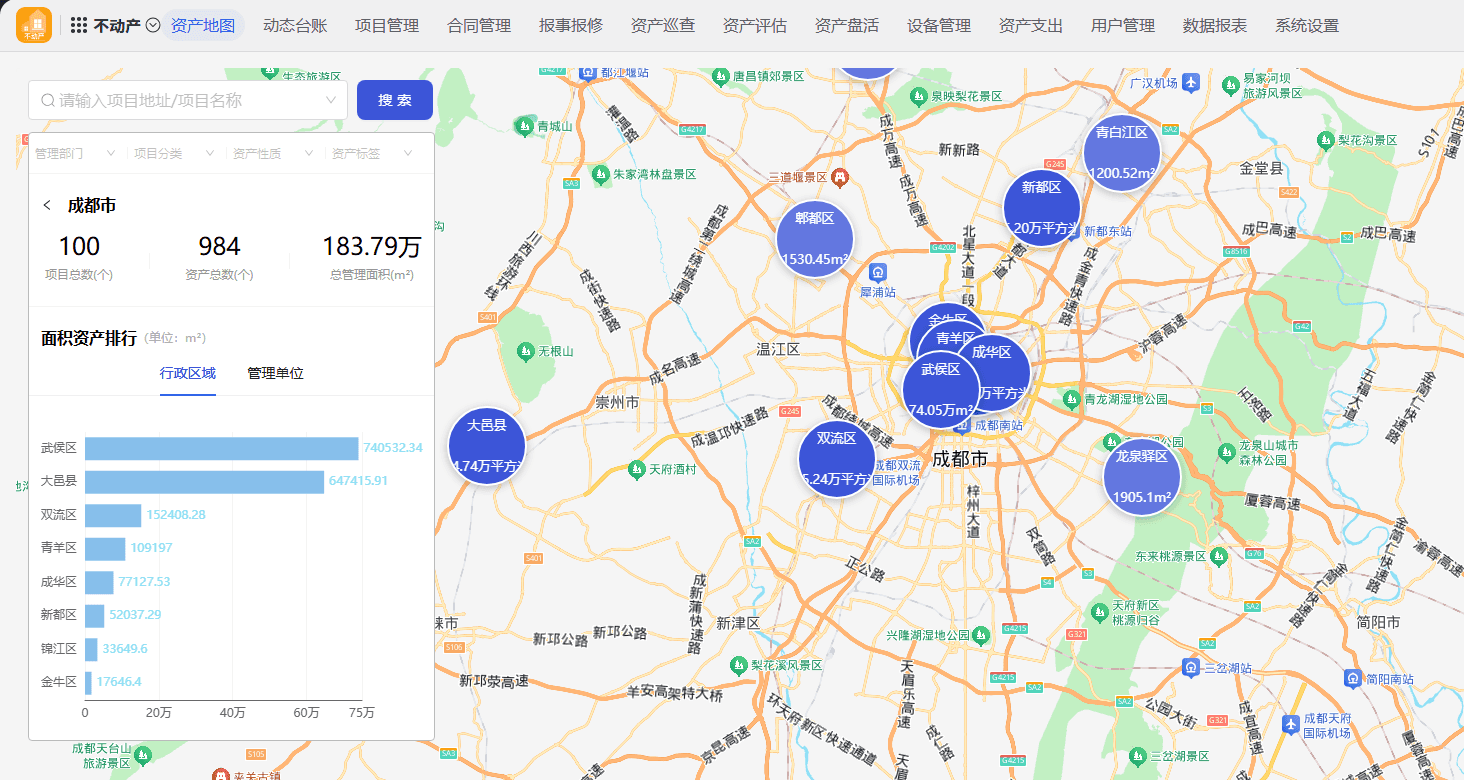
Task: Click 简阳南站 station icon
Action: pyautogui.click(x=1353, y=678)
